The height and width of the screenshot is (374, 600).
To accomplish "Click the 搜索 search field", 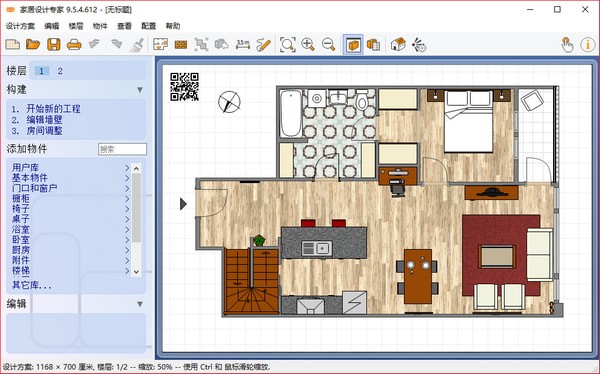I will coord(122,149).
